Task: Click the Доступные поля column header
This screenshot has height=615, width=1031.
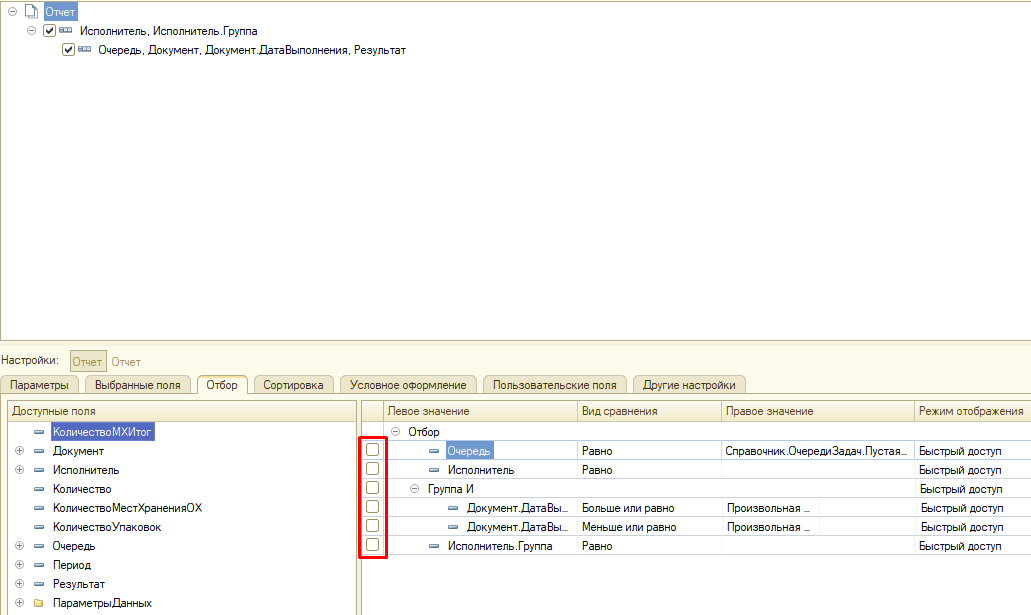Action: [x=182, y=411]
